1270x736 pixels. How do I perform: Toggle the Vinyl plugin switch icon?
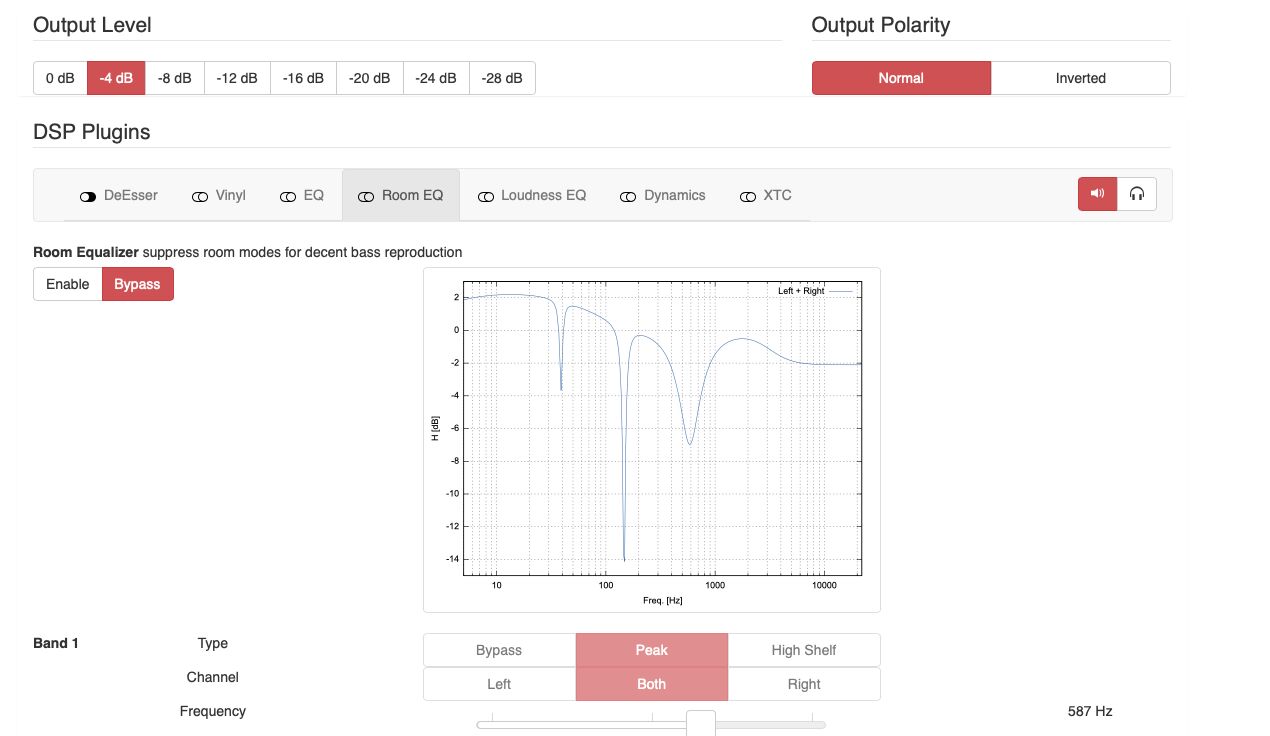pos(200,196)
